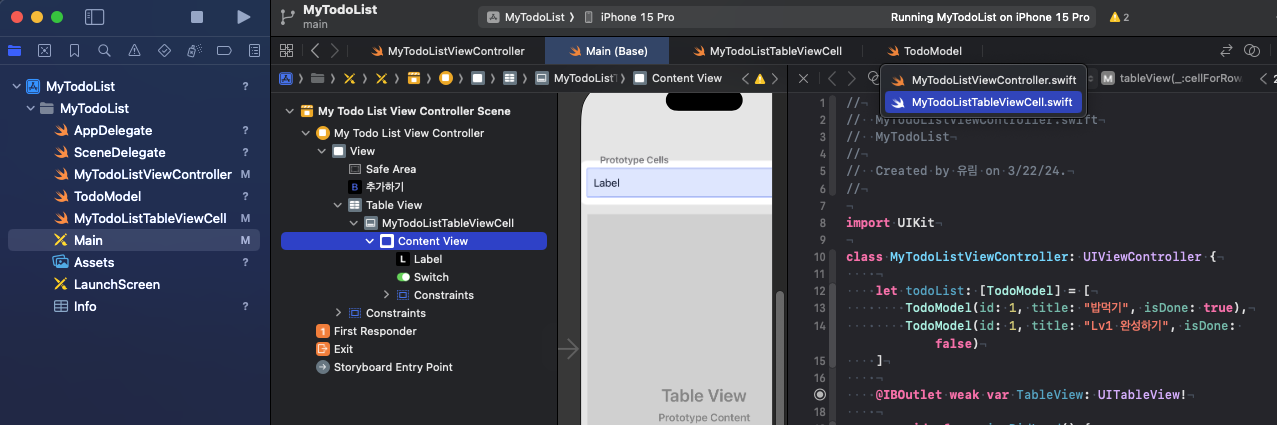Open the Project navigator folder tab
The image size is (1277, 425).
tap(14, 50)
